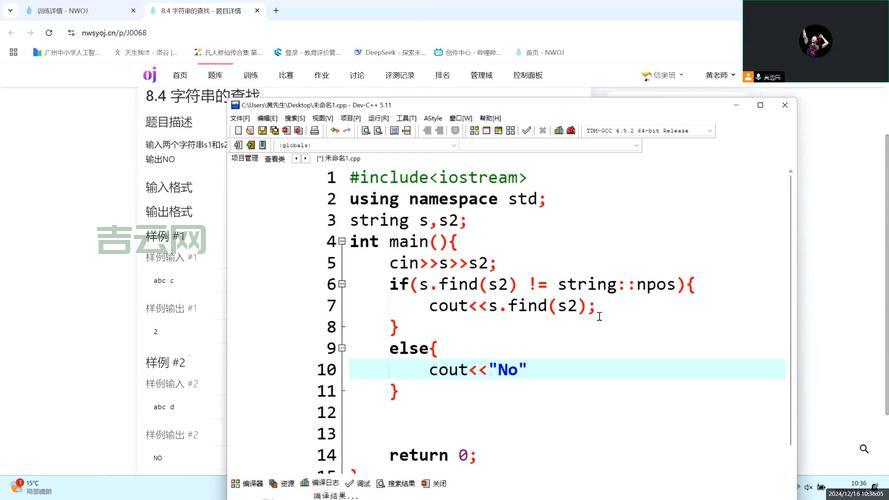Screen dimensions: 889x500
Task: Collapse the main function fold marker
Action: (x=341, y=242)
